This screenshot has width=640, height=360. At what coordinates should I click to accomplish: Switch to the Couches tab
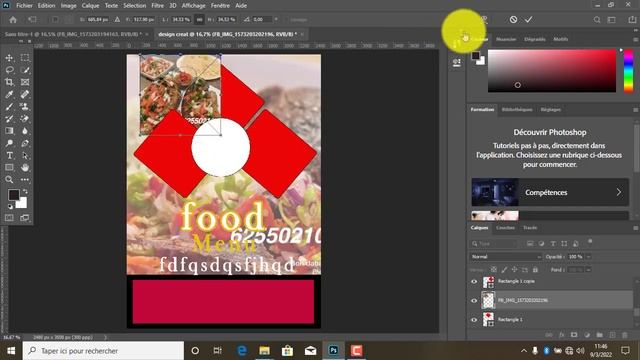click(x=505, y=228)
